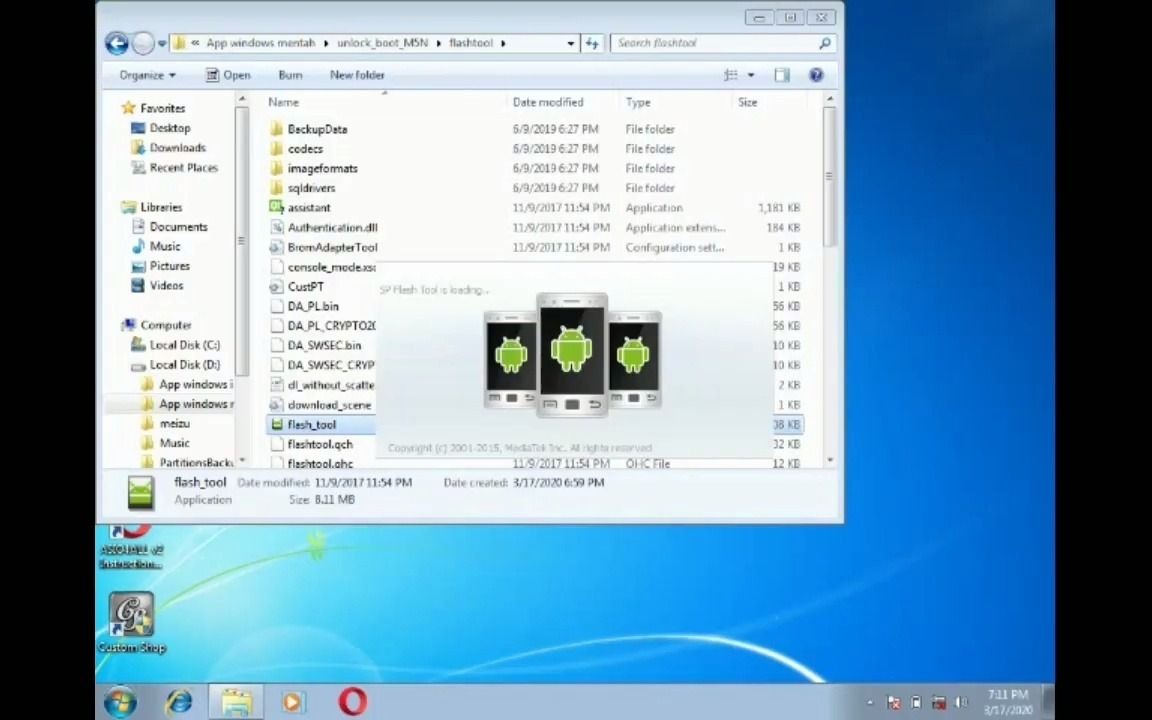Click Burn in the toolbar

coord(290,75)
